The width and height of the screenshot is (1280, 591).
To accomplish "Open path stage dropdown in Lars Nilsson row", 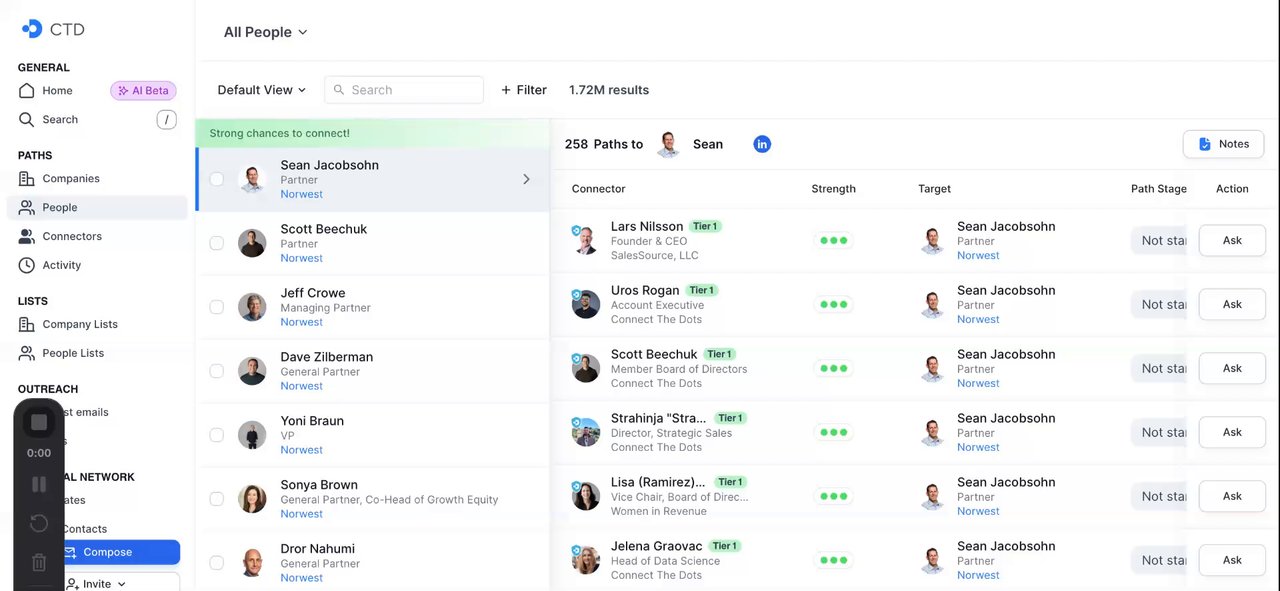I will 1160,240.
